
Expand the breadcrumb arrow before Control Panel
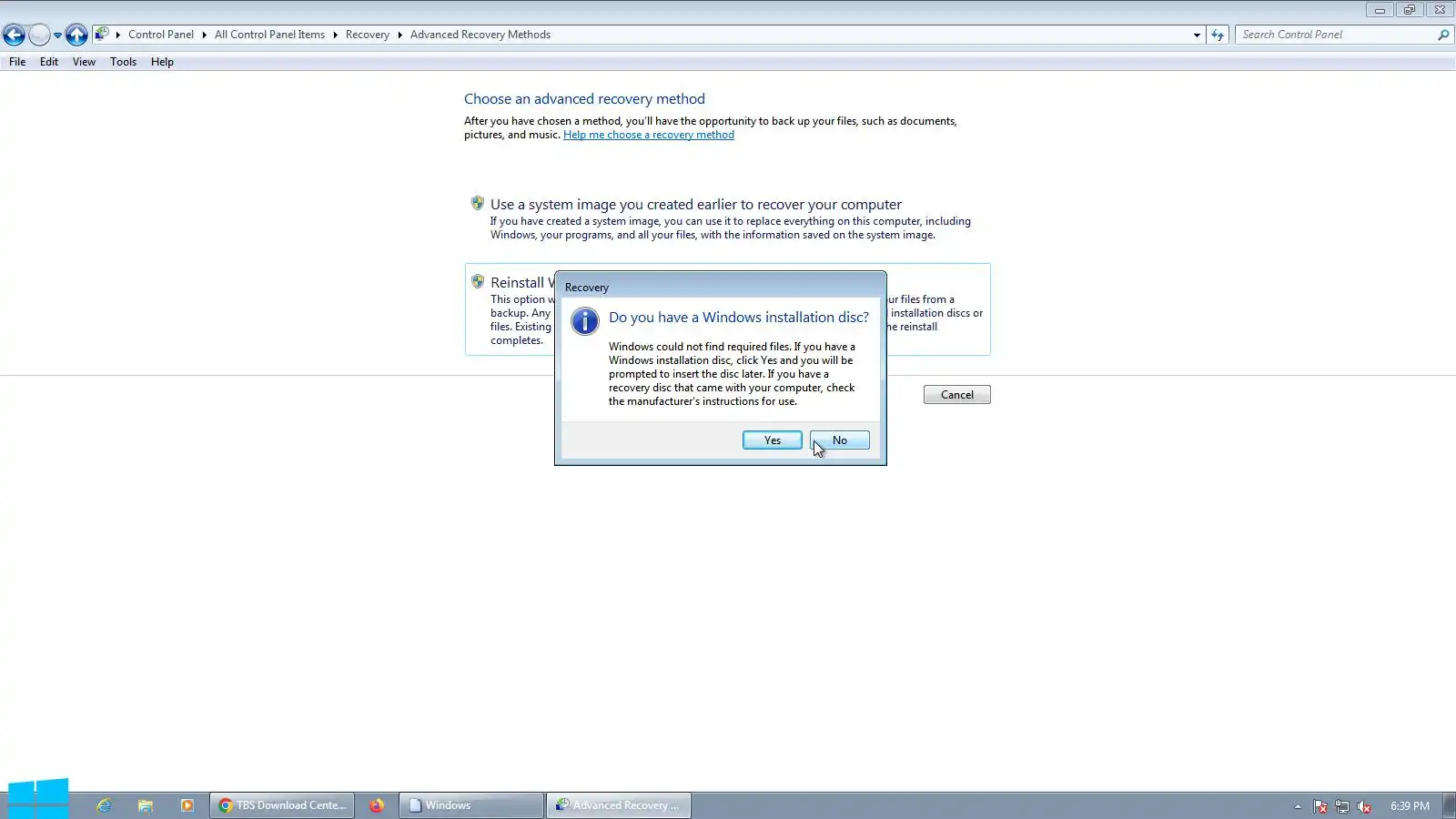click(x=118, y=35)
